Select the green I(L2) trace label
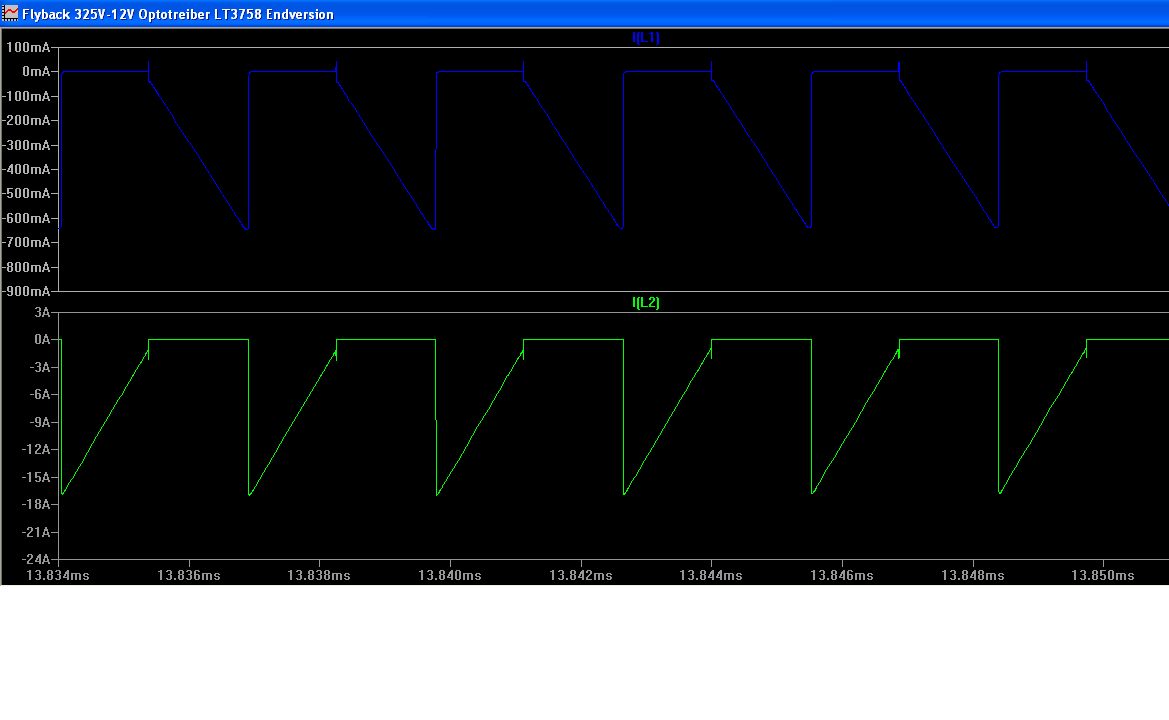The image size is (1169, 720). (x=645, y=303)
